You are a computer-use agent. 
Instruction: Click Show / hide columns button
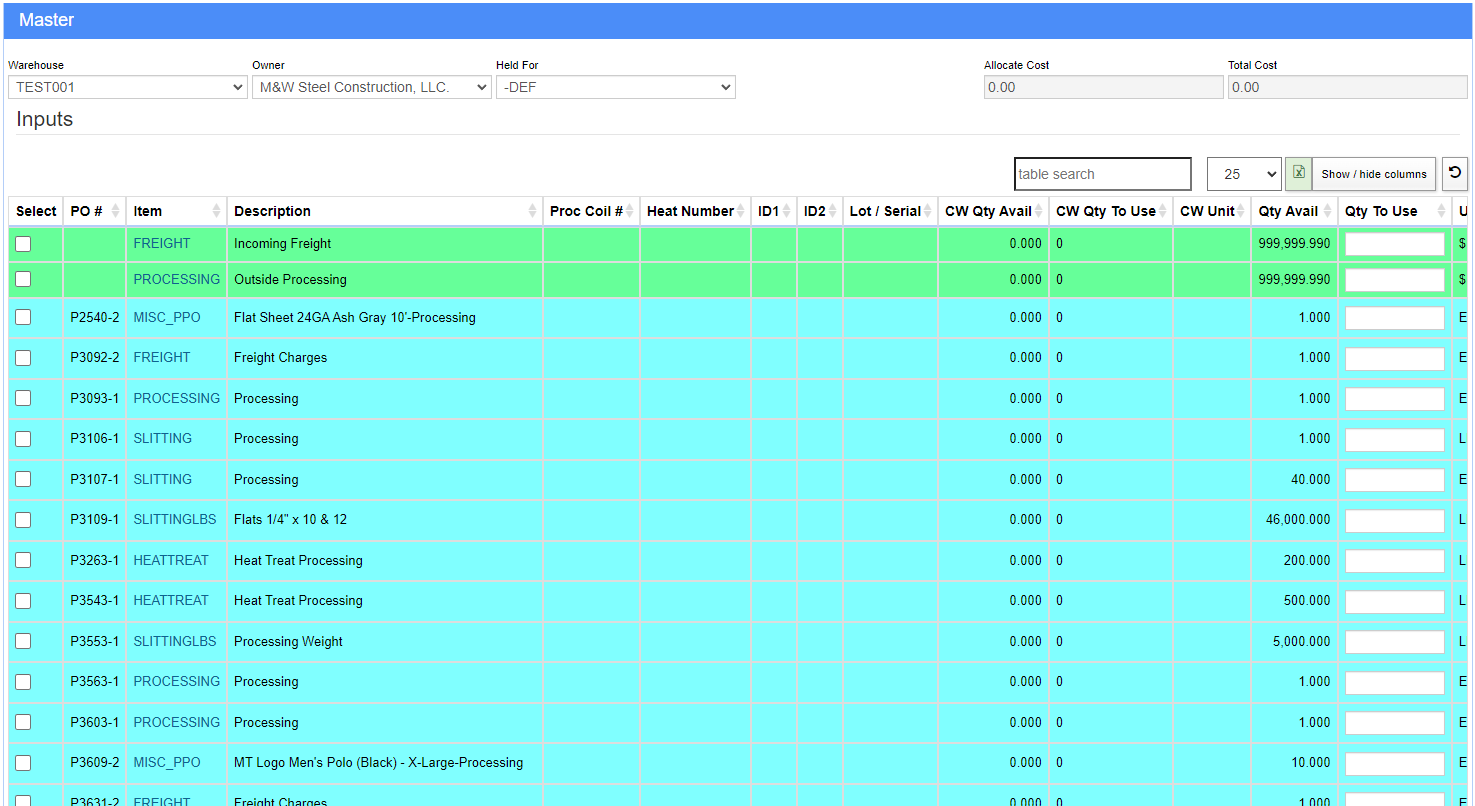pyautogui.click(x=1373, y=174)
